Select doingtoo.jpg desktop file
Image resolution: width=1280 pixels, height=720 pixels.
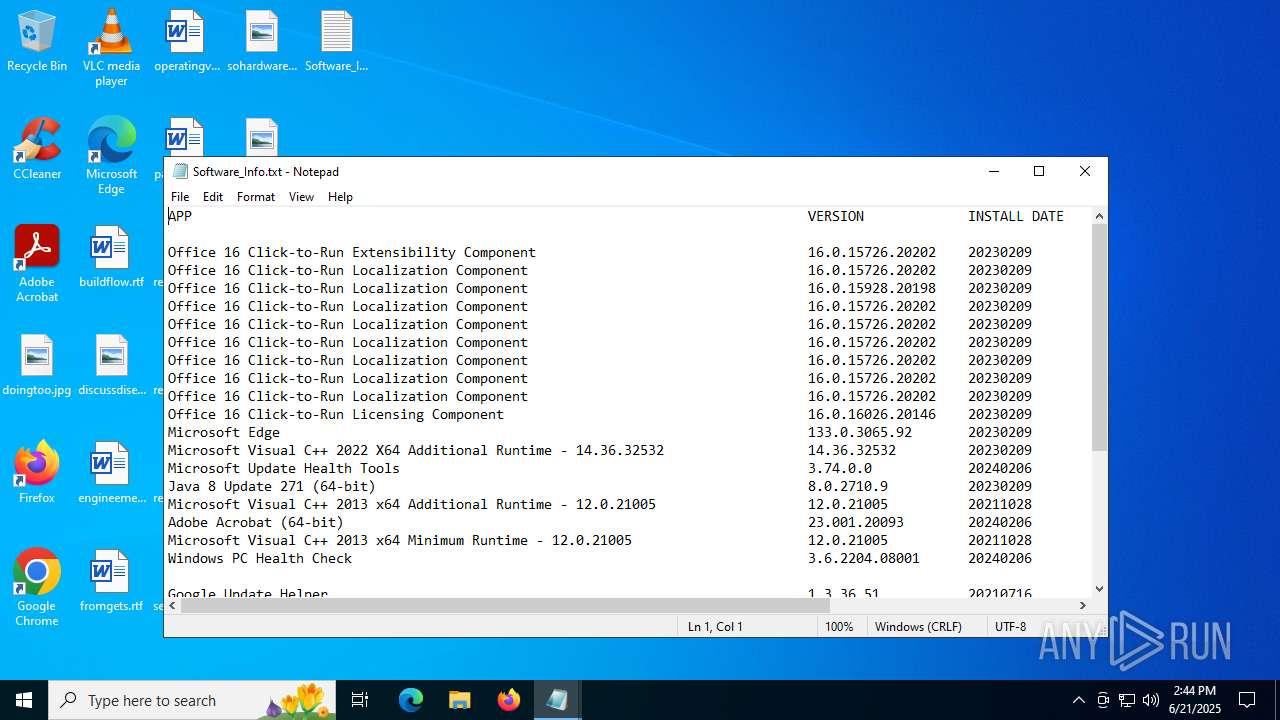[37, 366]
